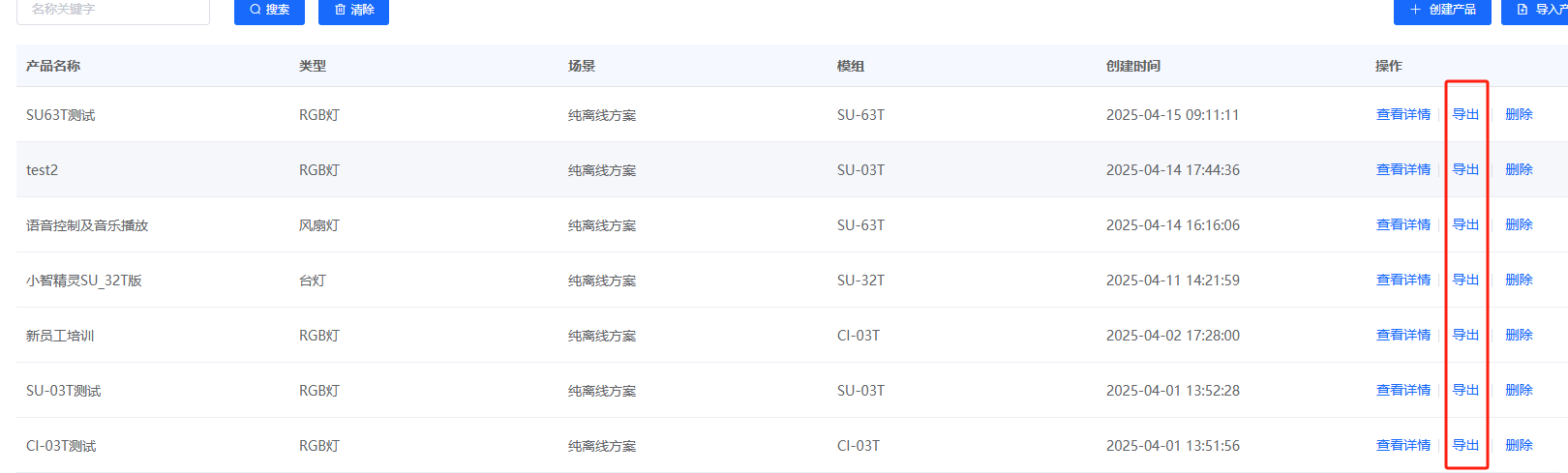Export the SU63T测试 product
Viewport: 1568px width, 473px height.
pyautogui.click(x=1465, y=114)
